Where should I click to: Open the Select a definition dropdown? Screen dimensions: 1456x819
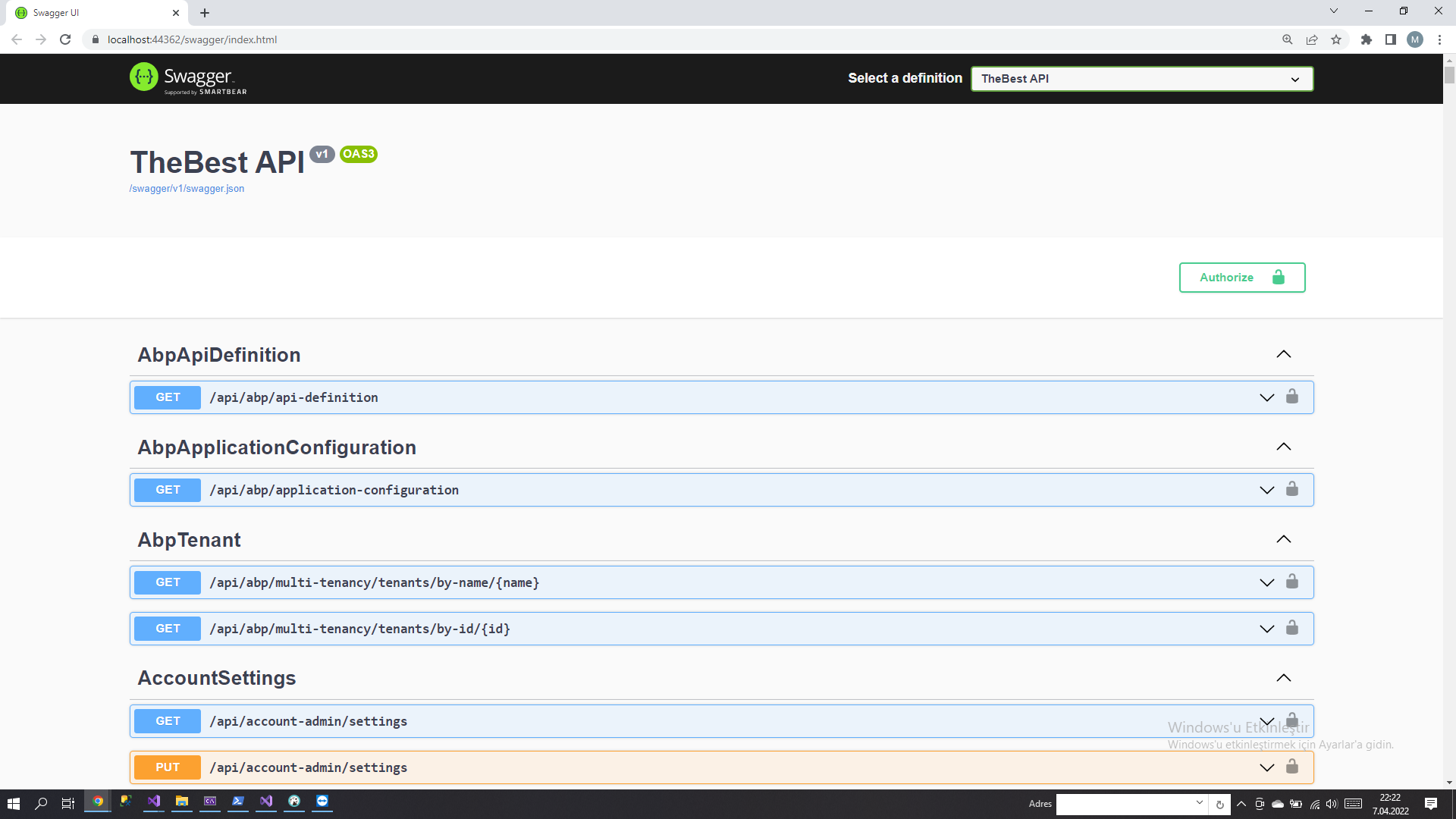click(x=1142, y=79)
